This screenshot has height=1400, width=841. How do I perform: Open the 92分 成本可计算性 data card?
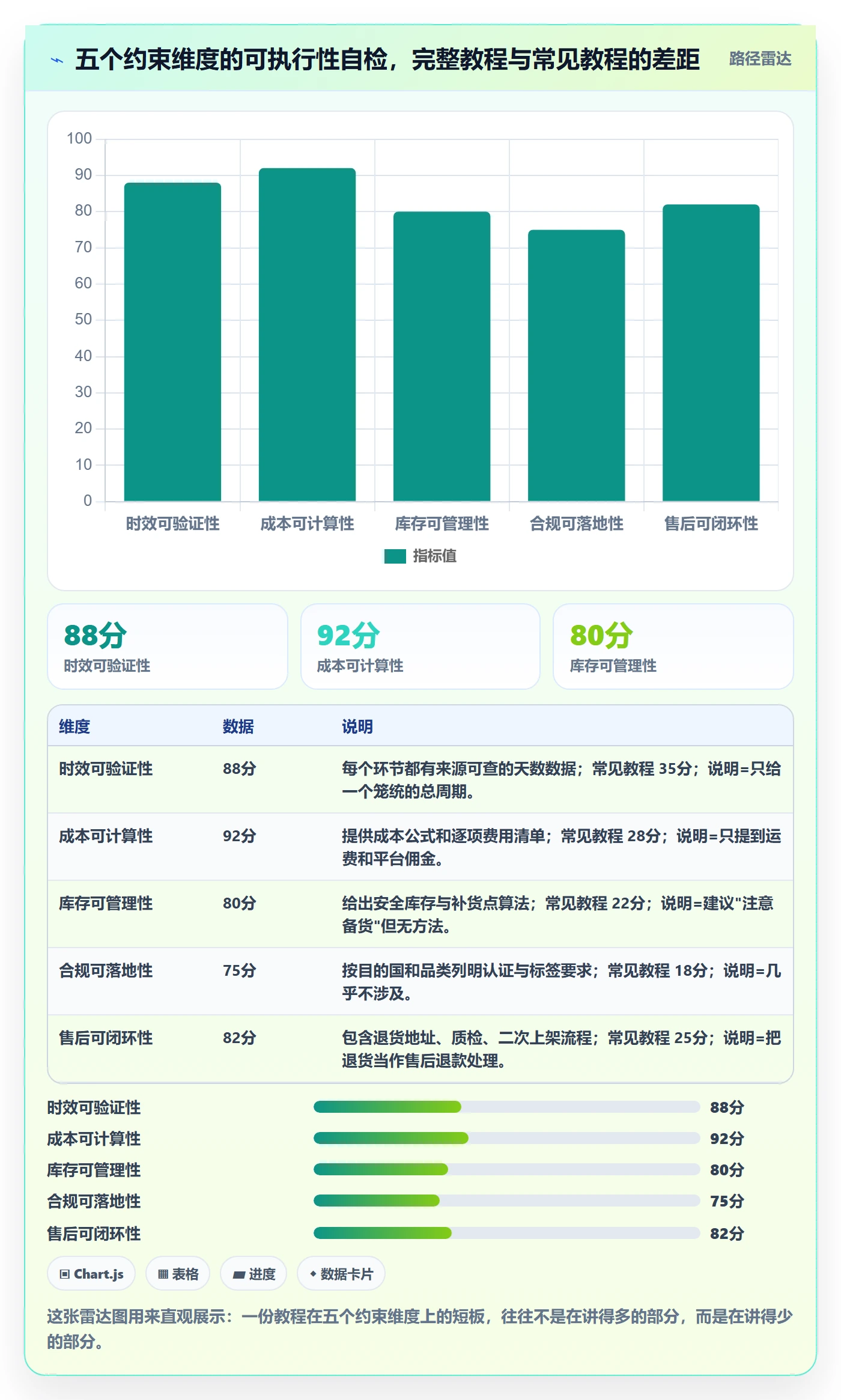pyautogui.click(x=421, y=647)
